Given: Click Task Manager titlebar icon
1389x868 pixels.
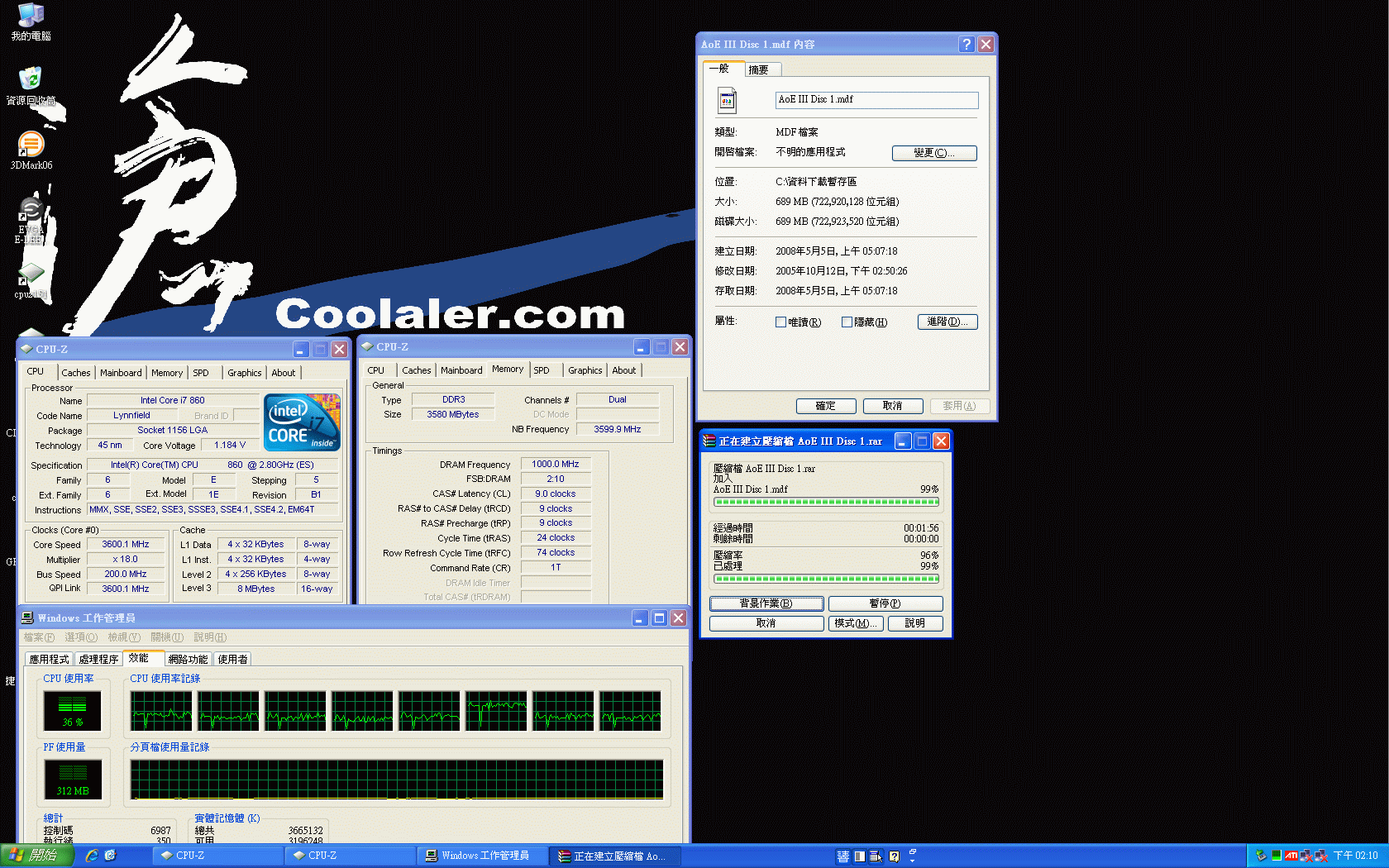Looking at the screenshot, I should pyautogui.click(x=28, y=618).
